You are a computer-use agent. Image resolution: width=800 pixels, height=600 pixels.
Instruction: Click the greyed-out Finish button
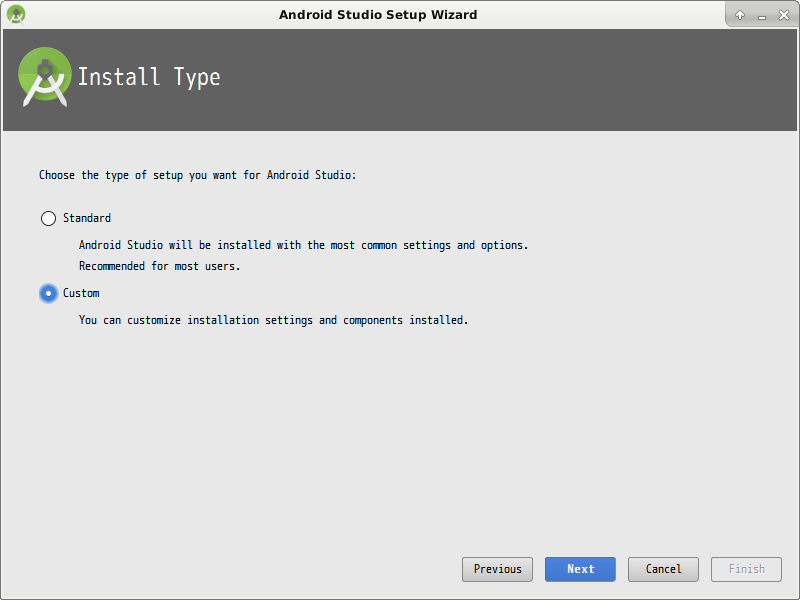[746, 569]
